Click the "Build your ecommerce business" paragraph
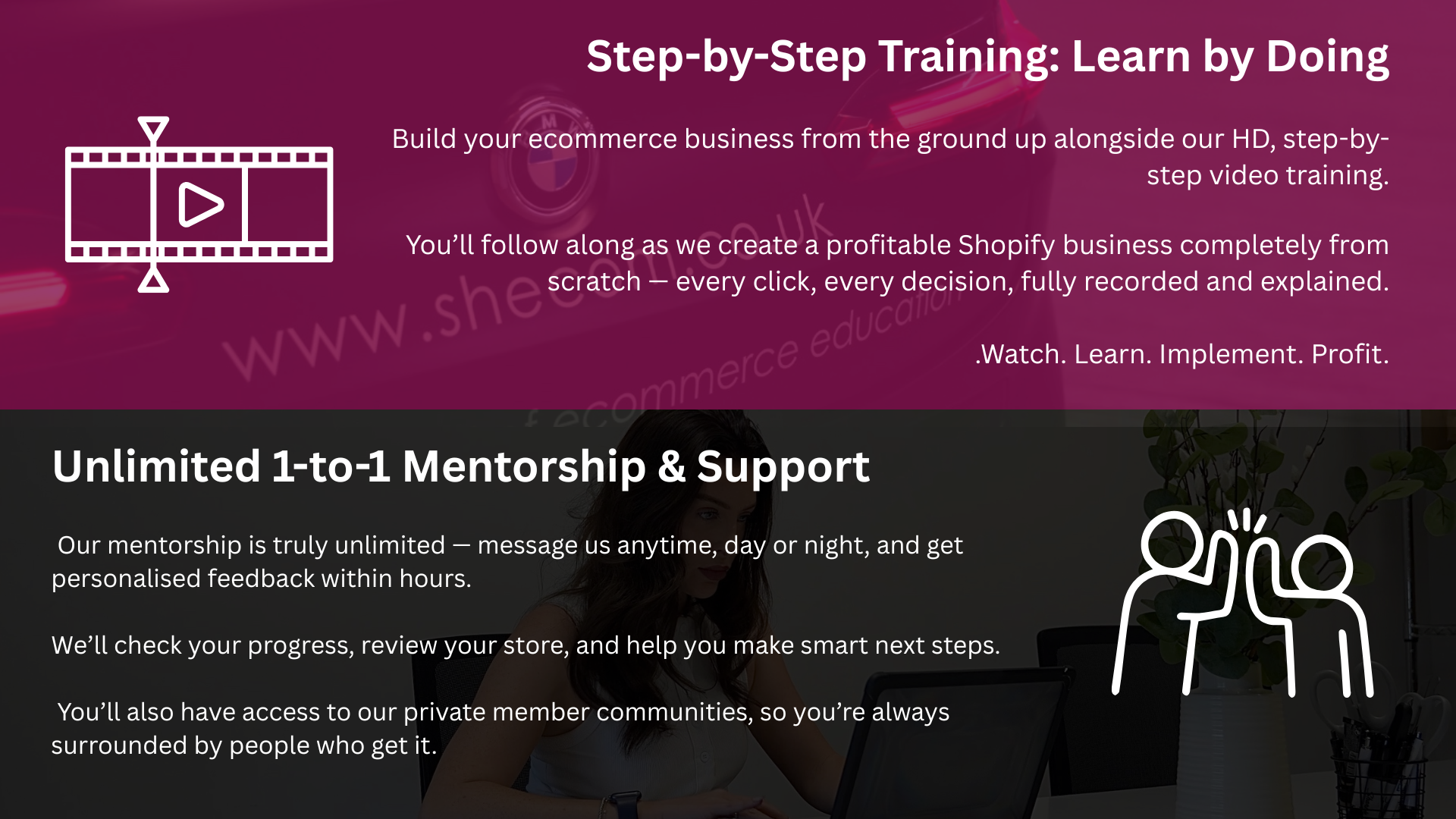The image size is (1456, 819). tap(890, 157)
